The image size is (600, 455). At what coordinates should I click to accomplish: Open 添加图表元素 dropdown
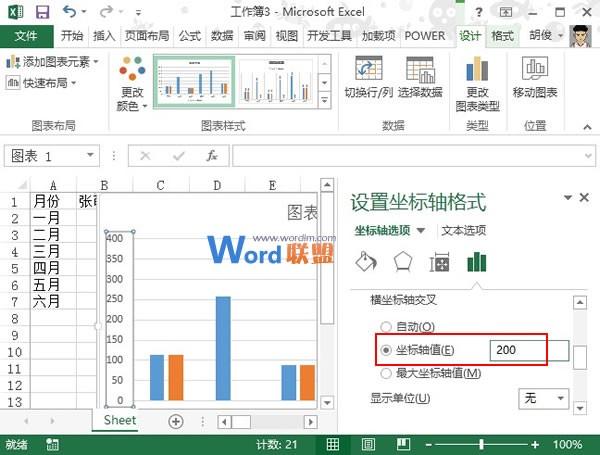(52, 61)
